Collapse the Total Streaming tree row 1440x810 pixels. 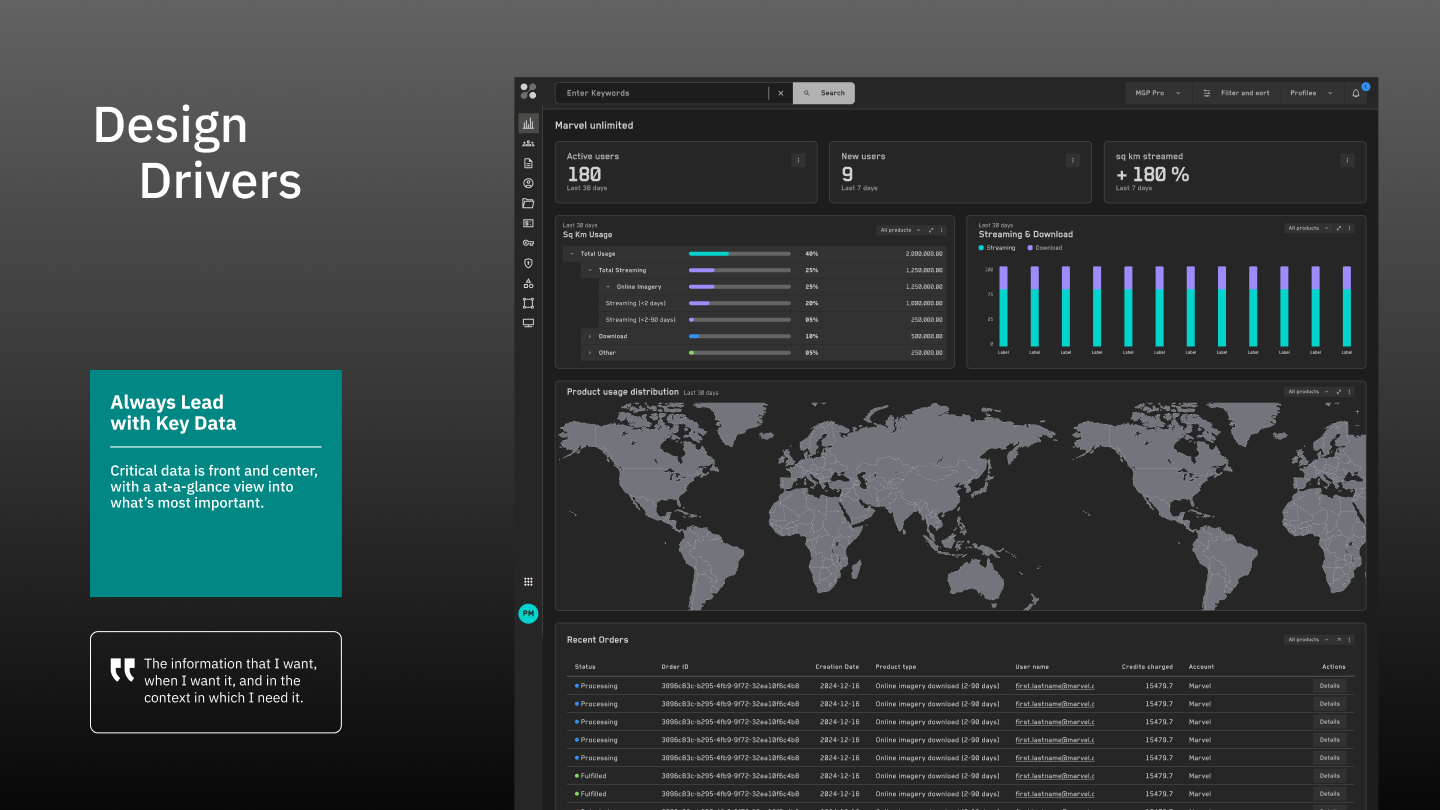pyautogui.click(x=590, y=270)
